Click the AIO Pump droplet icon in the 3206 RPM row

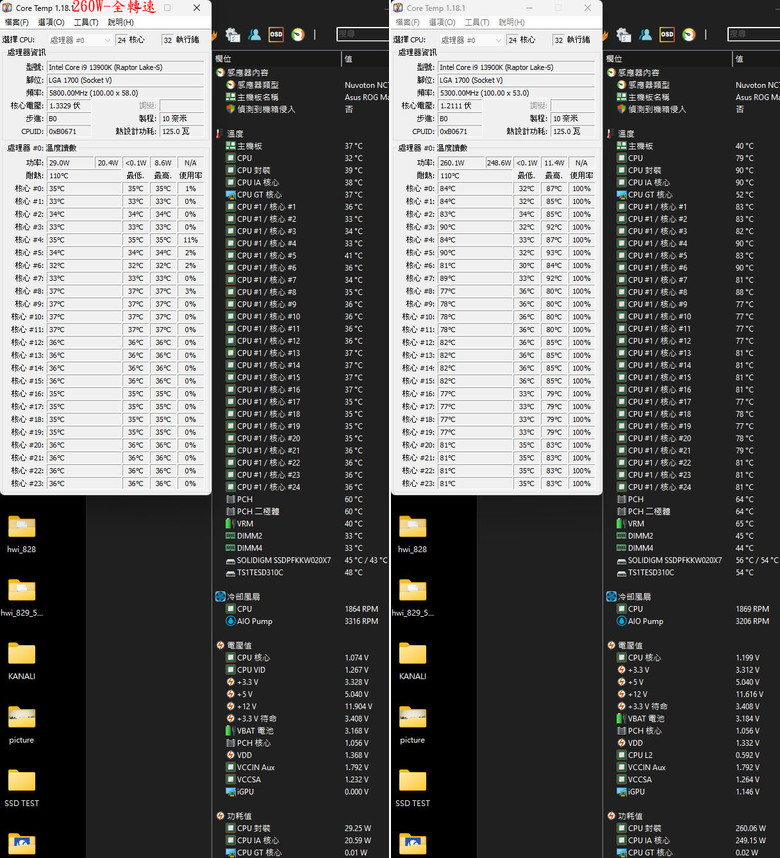pyautogui.click(x=621, y=621)
